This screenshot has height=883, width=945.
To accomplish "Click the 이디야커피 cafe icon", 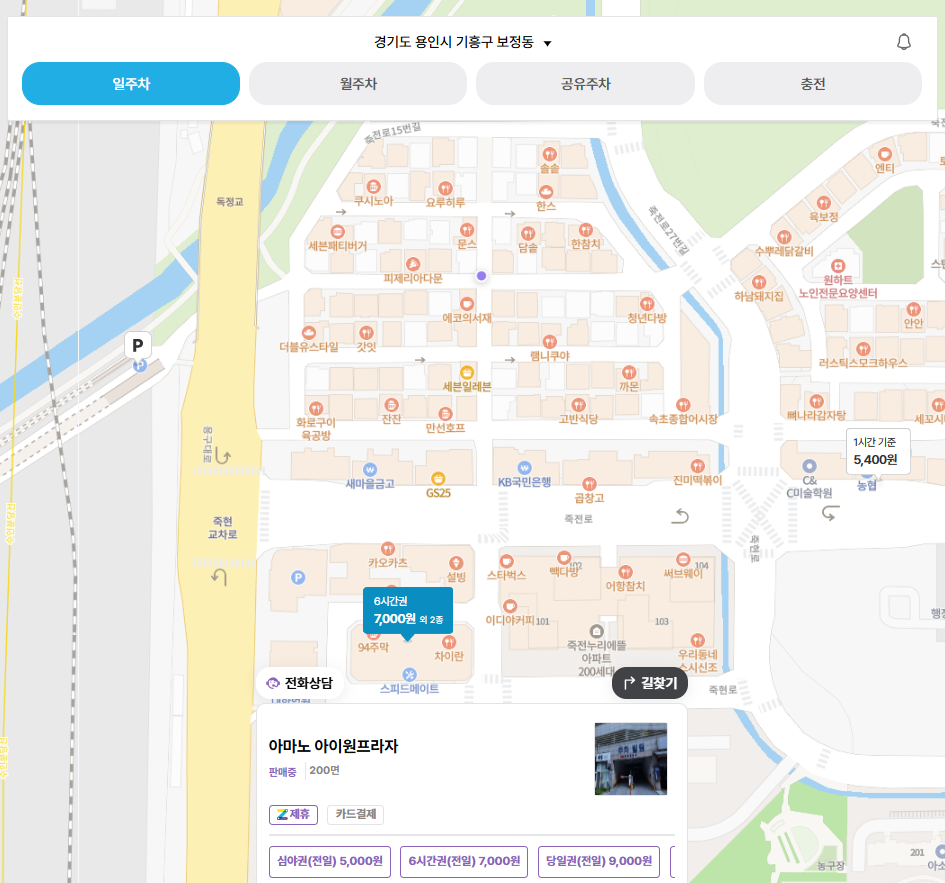I will click(510, 606).
